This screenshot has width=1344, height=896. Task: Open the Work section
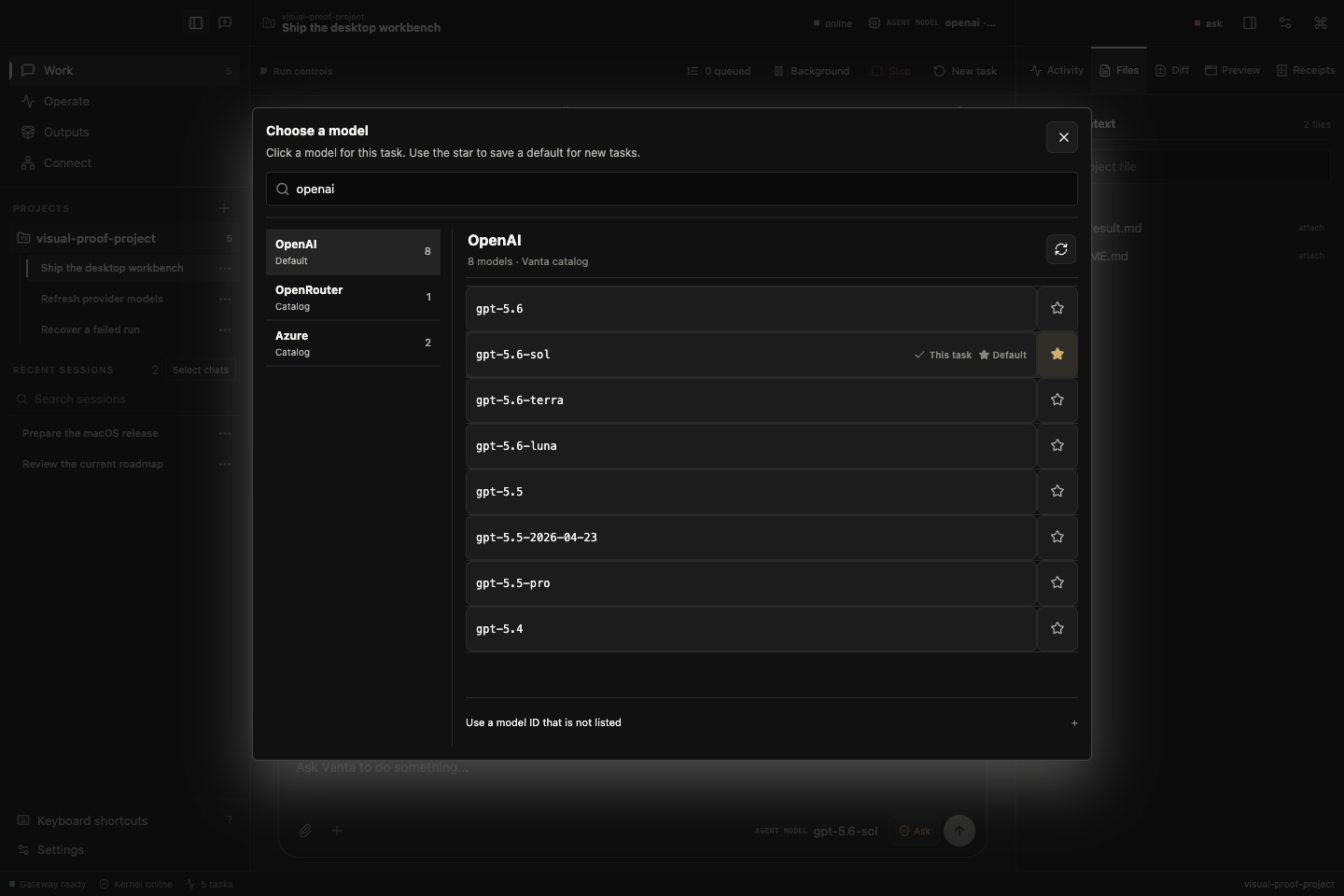pyautogui.click(x=124, y=70)
